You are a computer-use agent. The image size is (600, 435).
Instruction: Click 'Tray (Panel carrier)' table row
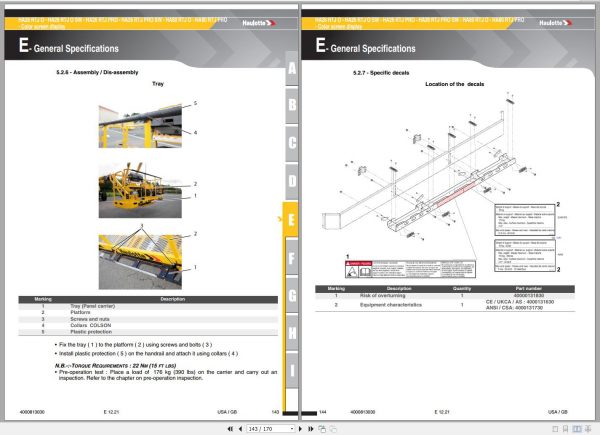click(148, 306)
